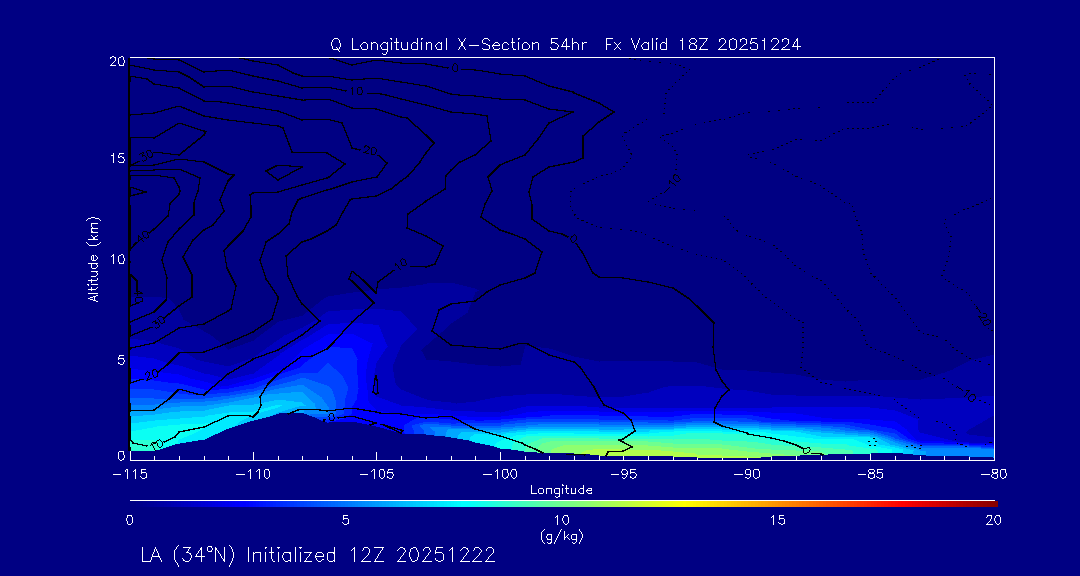Click the -85 longitude tick label
The image size is (1080, 576).
871,475
